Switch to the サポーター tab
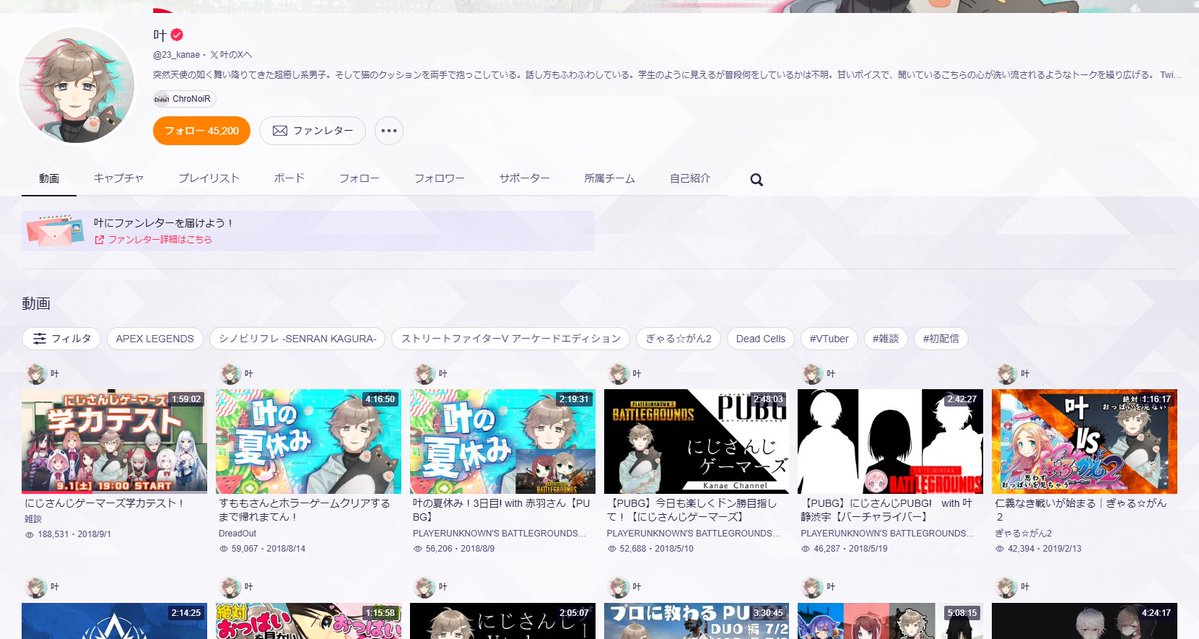1199x639 pixels. (525, 178)
